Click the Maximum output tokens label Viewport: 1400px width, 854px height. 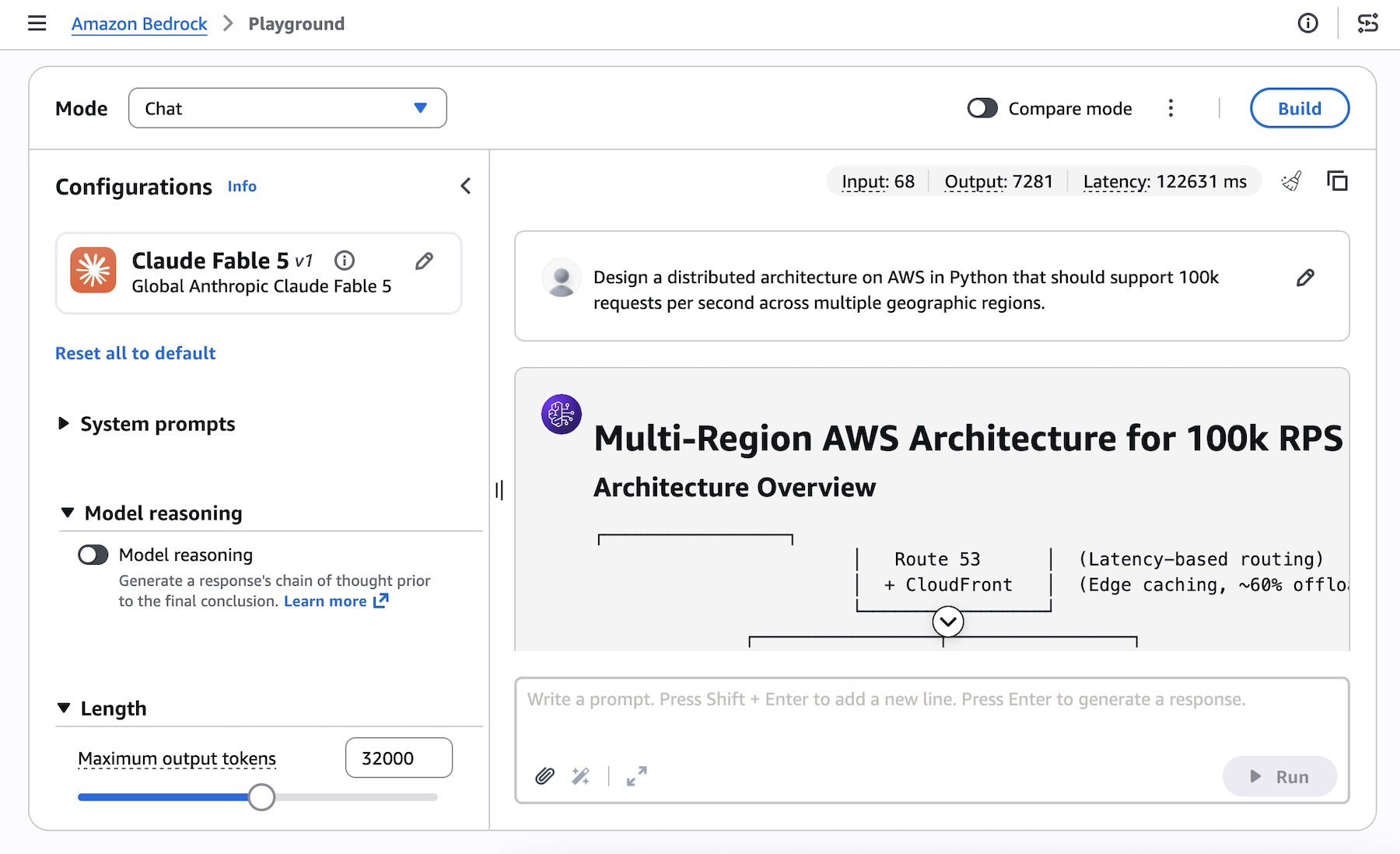click(x=177, y=758)
